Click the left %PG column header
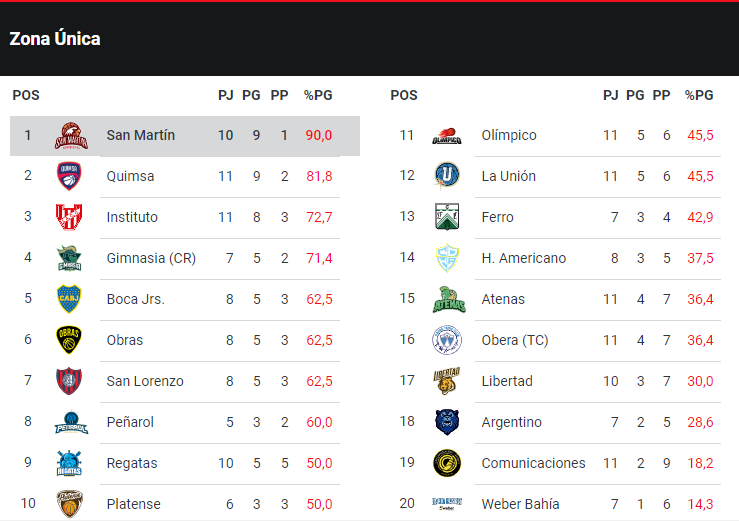Image resolution: width=739 pixels, height=521 pixels. [318, 96]
